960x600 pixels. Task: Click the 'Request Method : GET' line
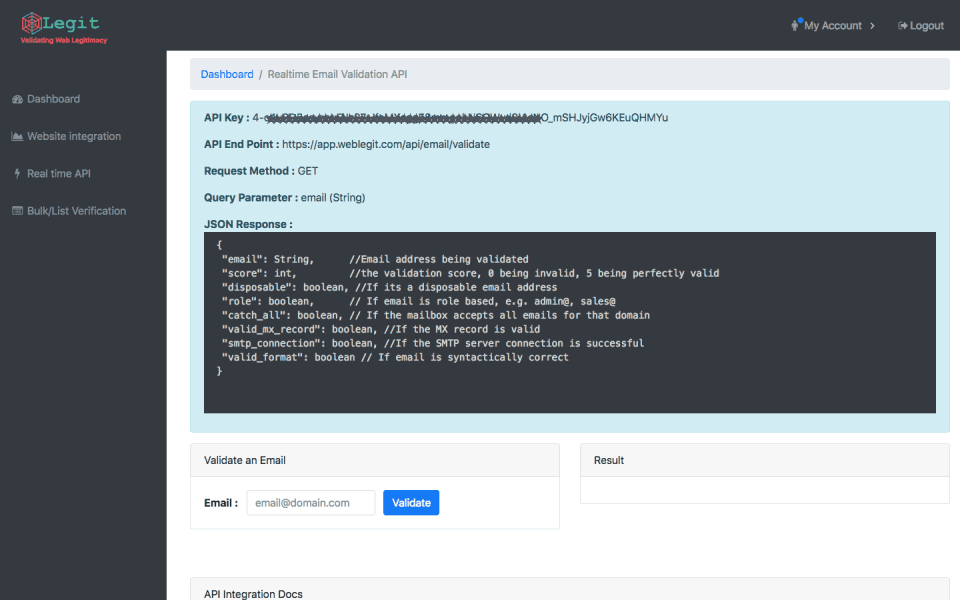click(x=261, y=171)
